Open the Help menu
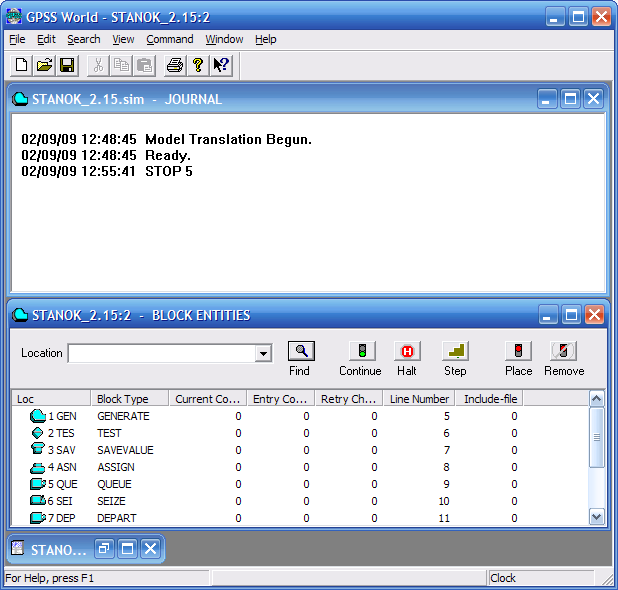 coord(265,39)
